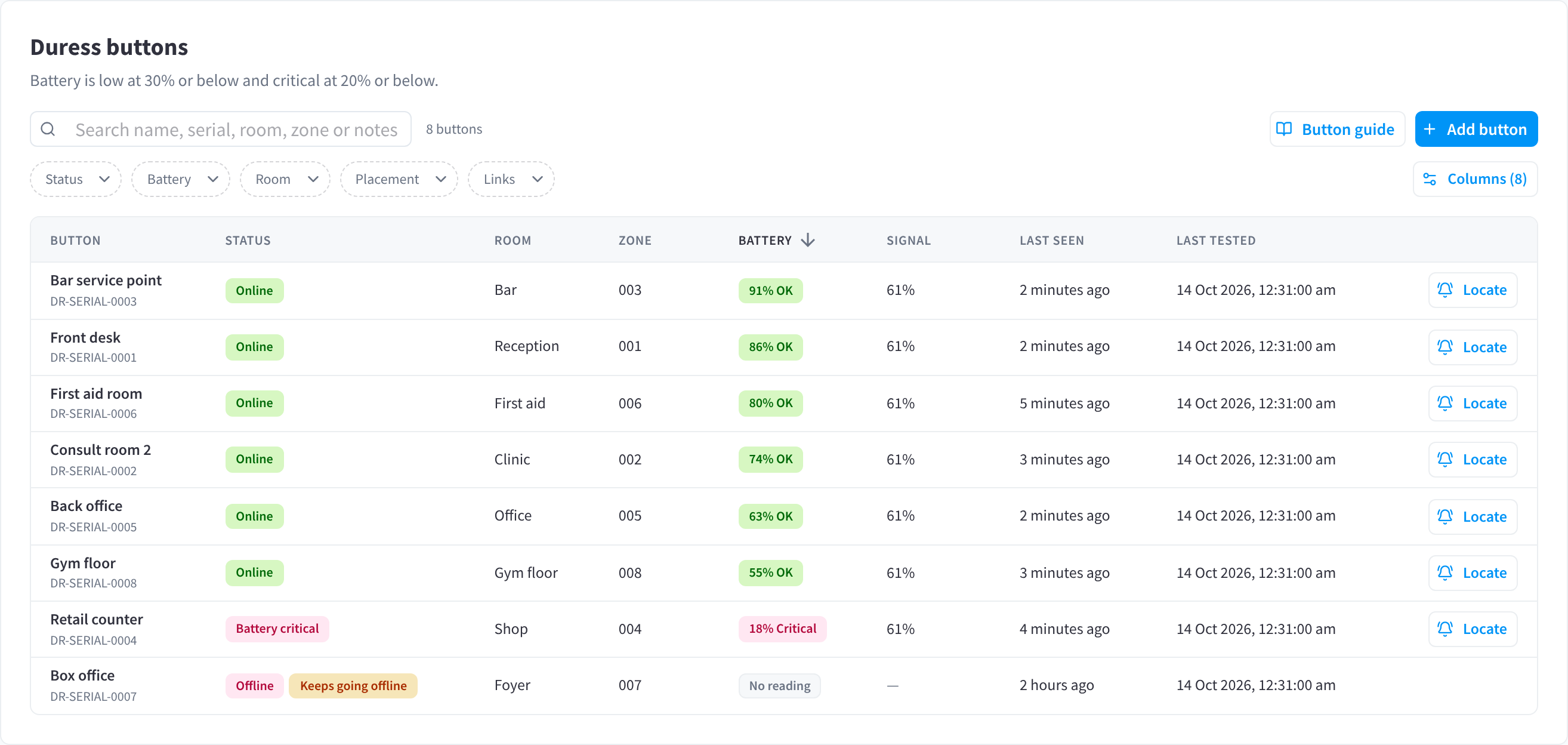1568x745 pixels.
Task: Click the 8 buttons count label
Action: pyautogui.click(x=454, y=129)
